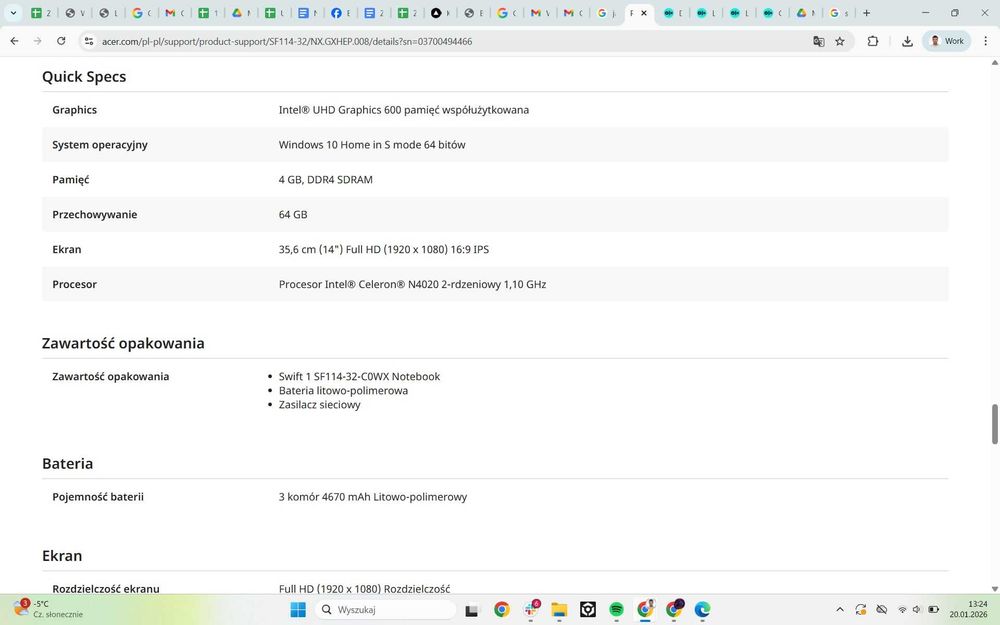Viewport: 1000px width, 625px height.
Task: Click the Pojemność baterii label
Action: pyautogui.click(x=98, y=497)
